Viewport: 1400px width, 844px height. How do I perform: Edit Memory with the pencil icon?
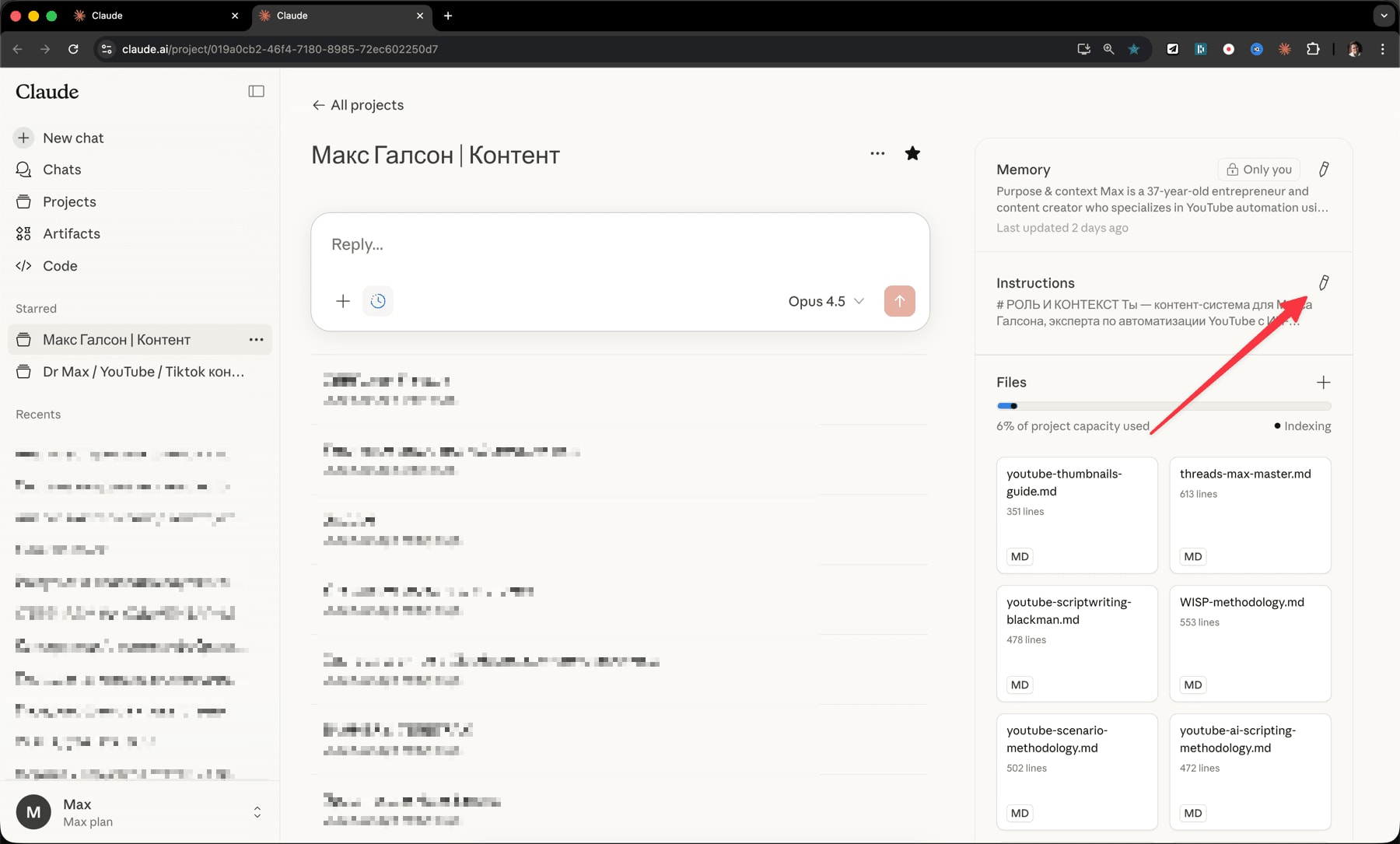(x=1324, y=169)
